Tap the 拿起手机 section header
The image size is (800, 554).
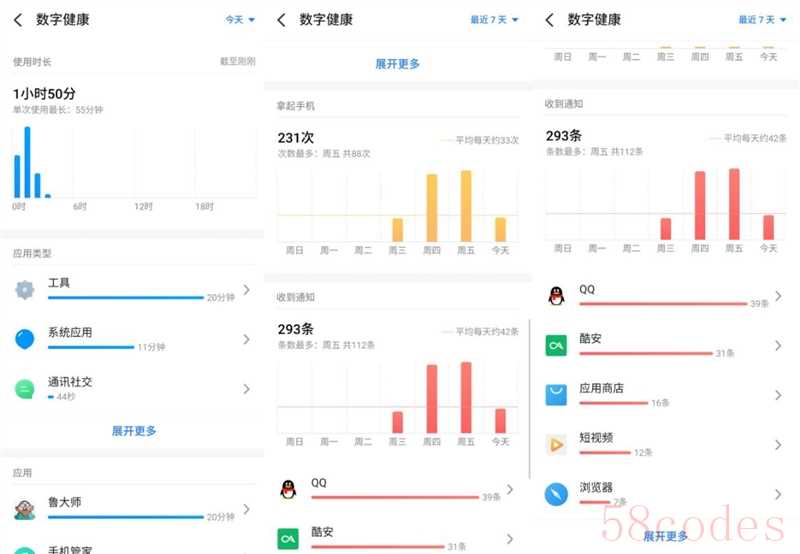click(296, 106)
